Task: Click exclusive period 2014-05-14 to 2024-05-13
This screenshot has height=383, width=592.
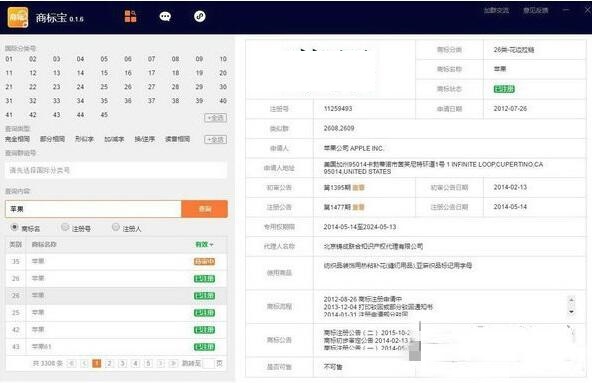Action: (x=360, y=227)
